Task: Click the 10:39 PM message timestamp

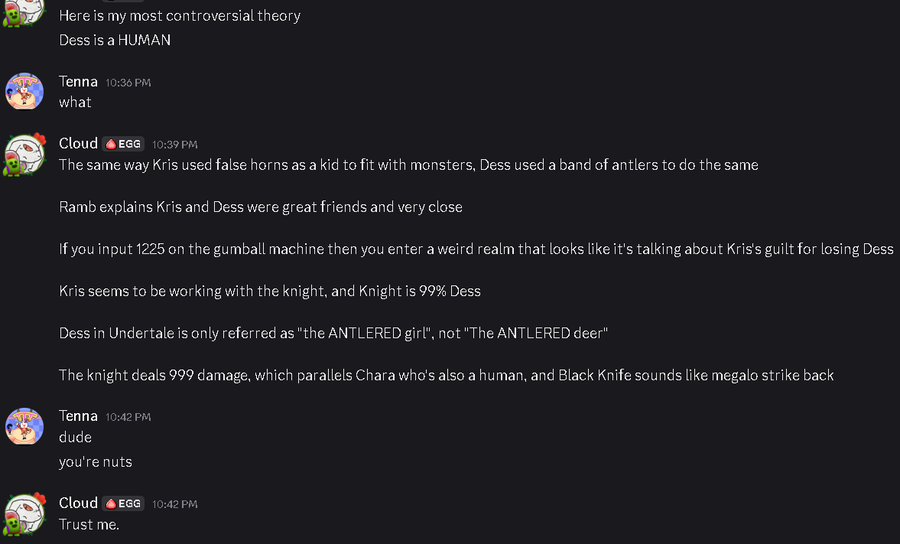Action: 174,145
